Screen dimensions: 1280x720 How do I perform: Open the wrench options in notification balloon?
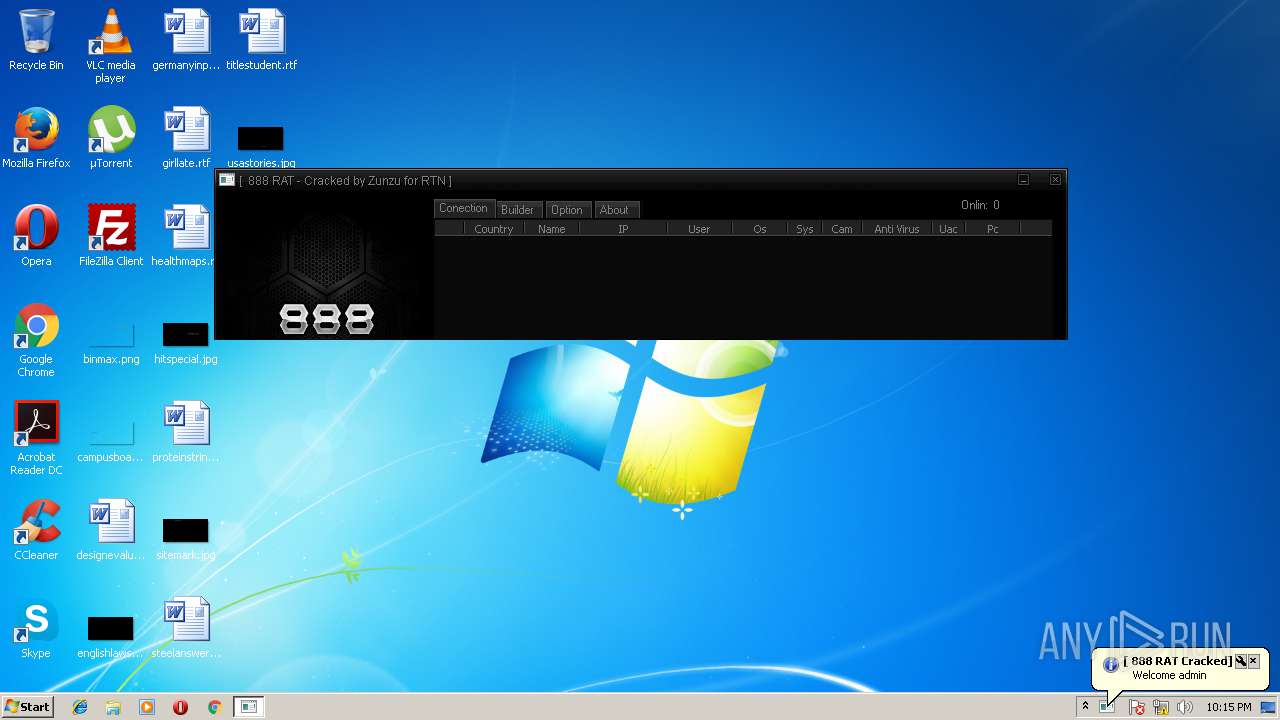click(x=1240, y=661)
